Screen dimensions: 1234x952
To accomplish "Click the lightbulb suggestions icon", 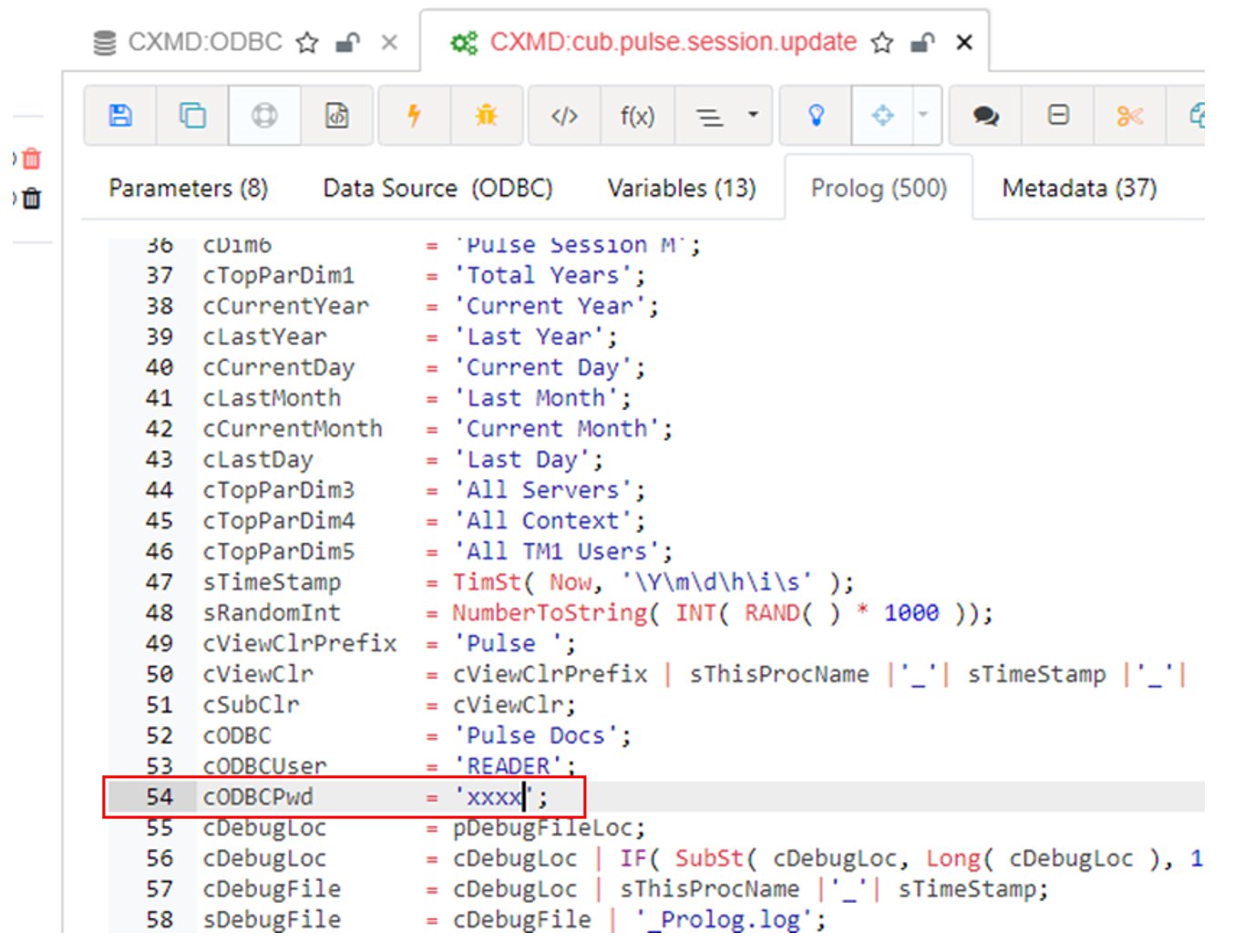I will coord(814,115).
